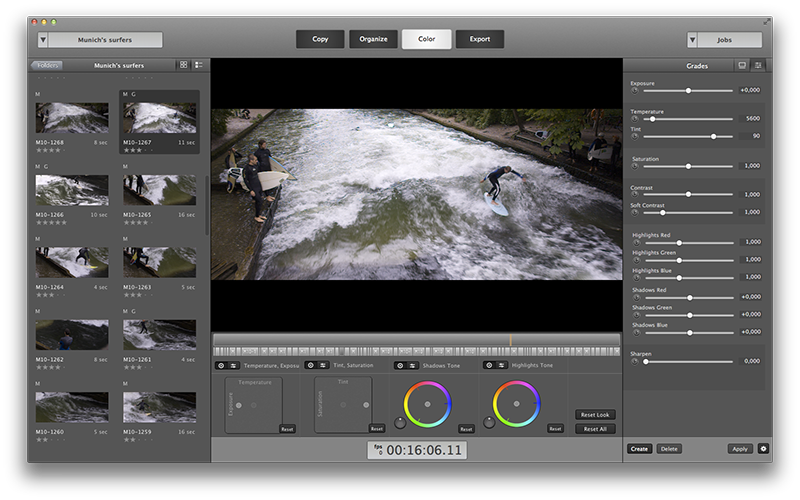The width and height of the screenshot is (800, 500).
Task: Click the reset icon beside Sharpen slider
Action: [x=635, y=361]
